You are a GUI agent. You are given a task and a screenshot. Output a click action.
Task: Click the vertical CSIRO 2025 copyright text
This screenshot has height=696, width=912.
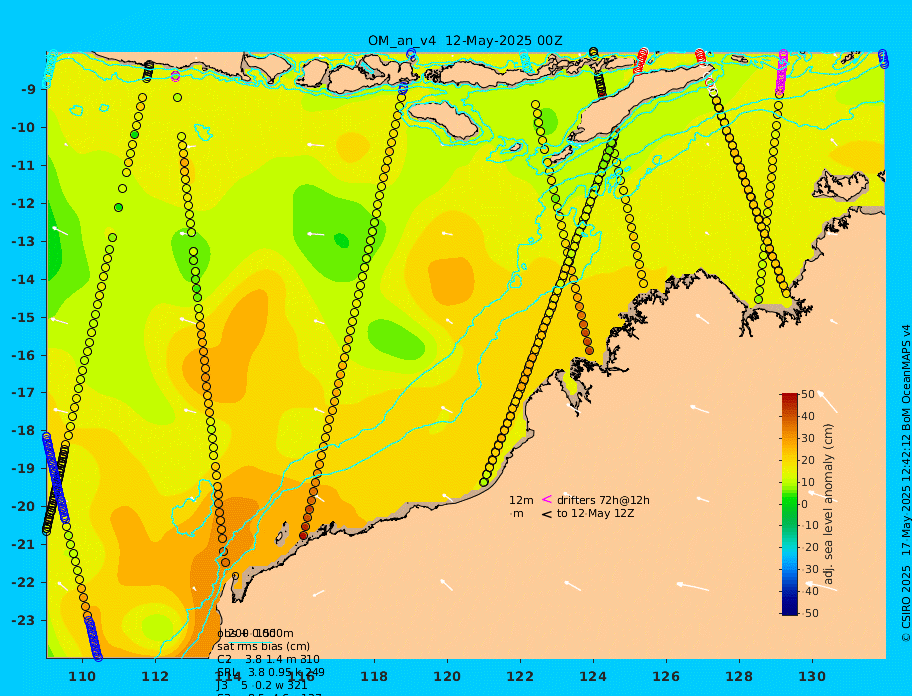click(x=905, y=483)
